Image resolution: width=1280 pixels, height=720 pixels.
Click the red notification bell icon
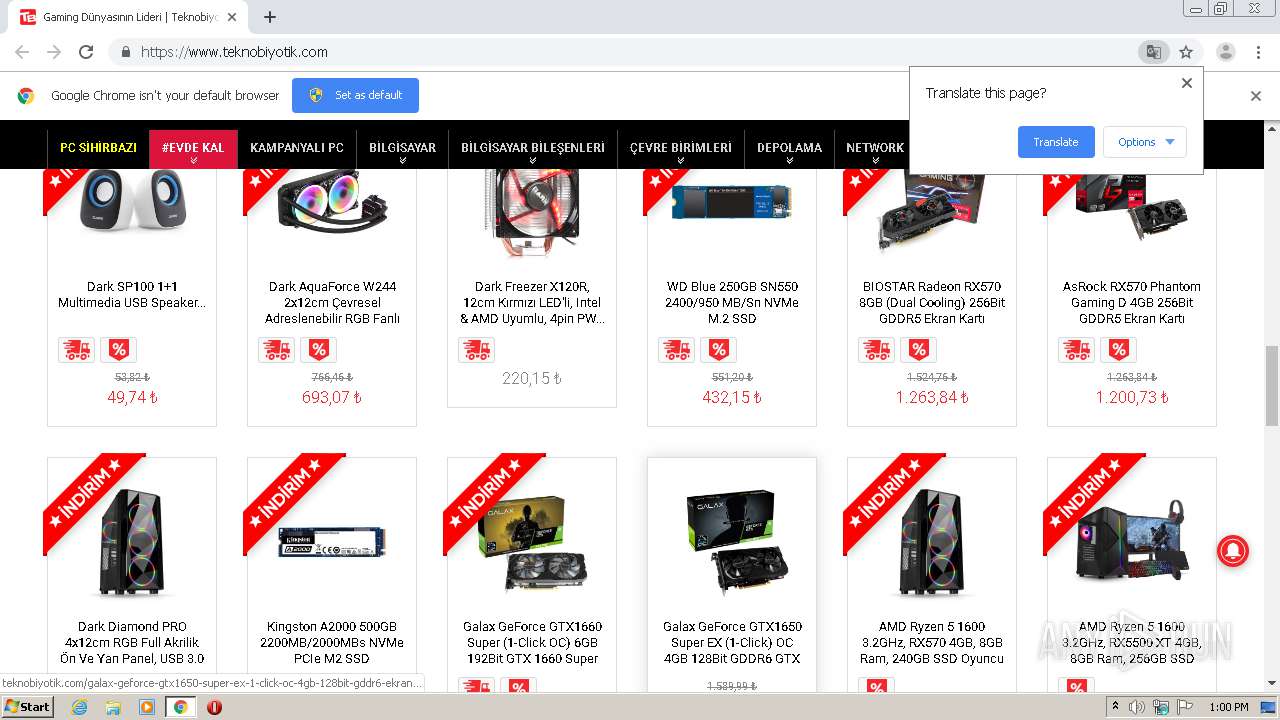(1233, 551)
